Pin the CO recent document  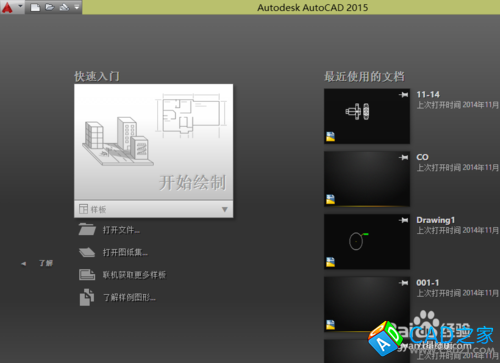click(403, 157)
